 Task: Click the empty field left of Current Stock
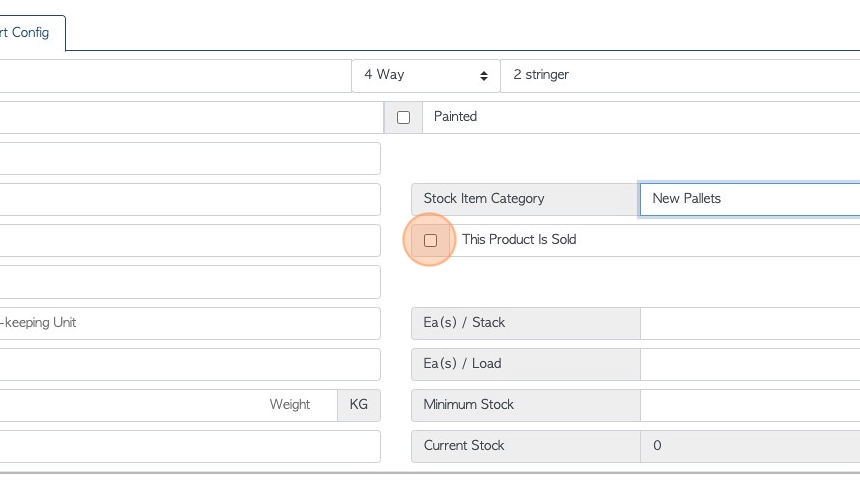point(190,446)
